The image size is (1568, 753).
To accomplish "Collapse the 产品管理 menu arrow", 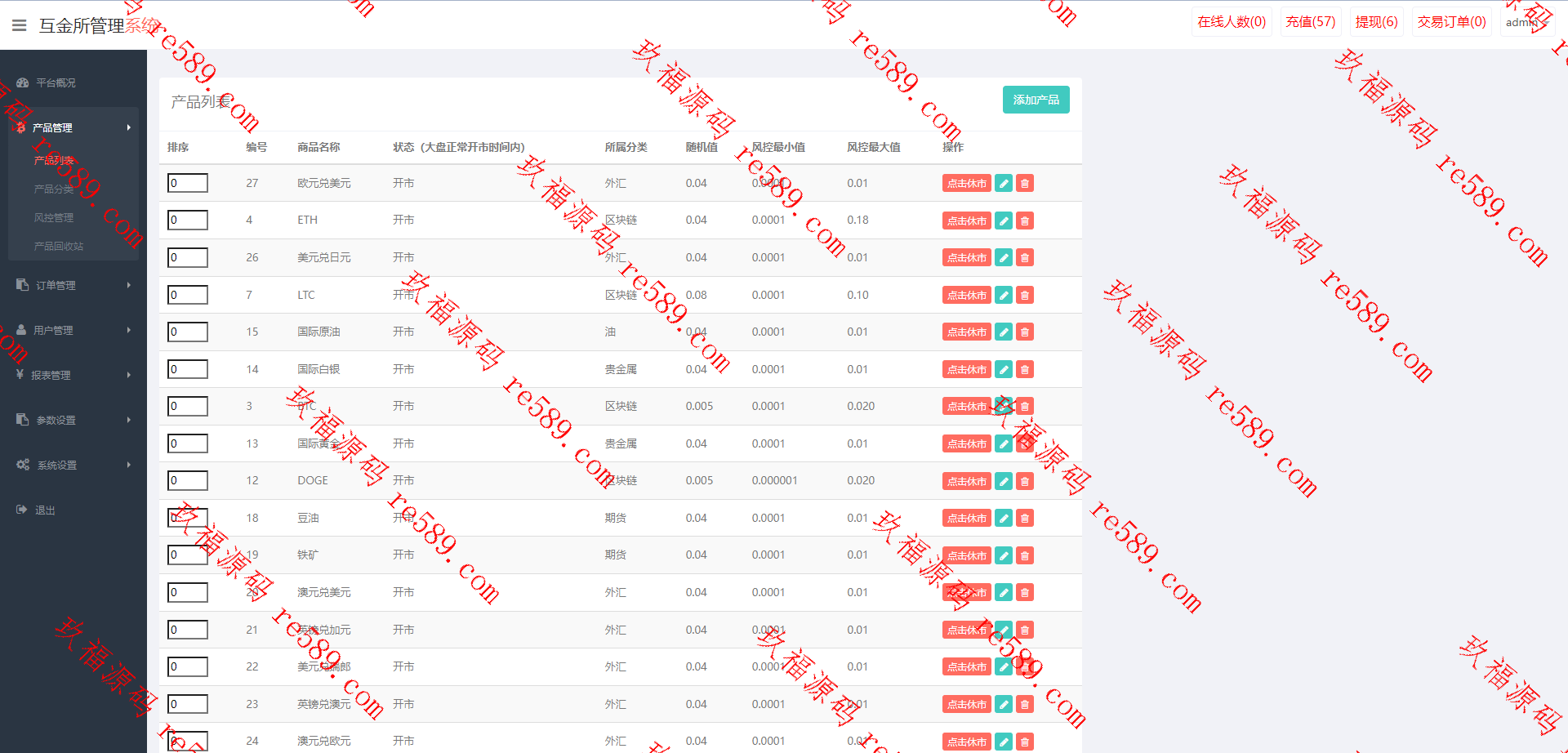I will coord(128,127).
